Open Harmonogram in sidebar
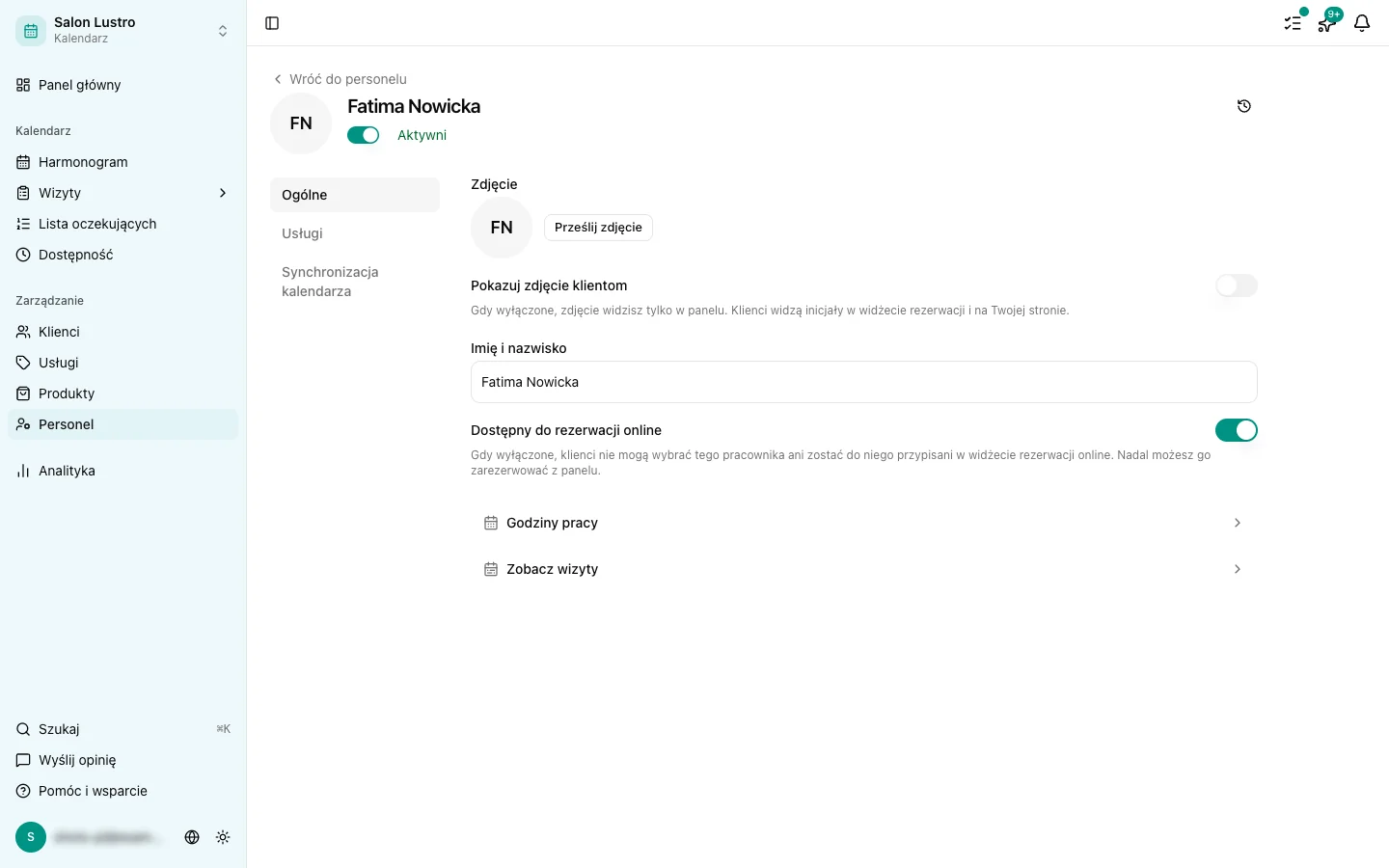This screenshot has height=868, width=1389. (123, 162)
